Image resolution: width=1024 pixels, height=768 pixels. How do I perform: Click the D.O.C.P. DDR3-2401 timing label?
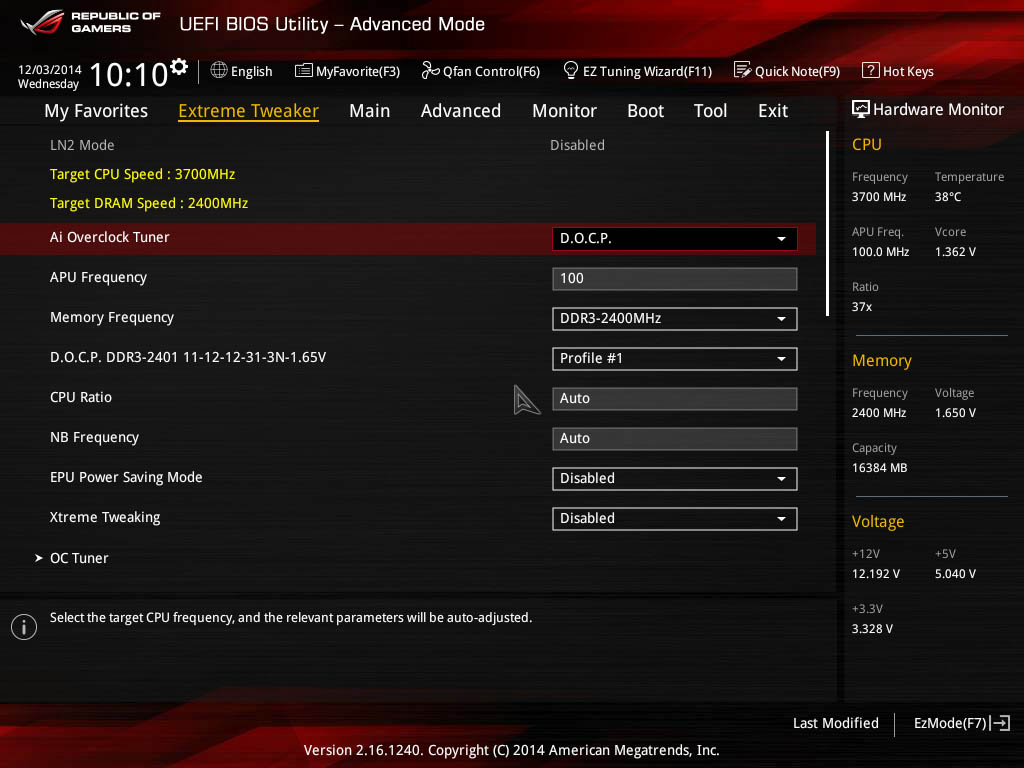(x=188, y=357)
